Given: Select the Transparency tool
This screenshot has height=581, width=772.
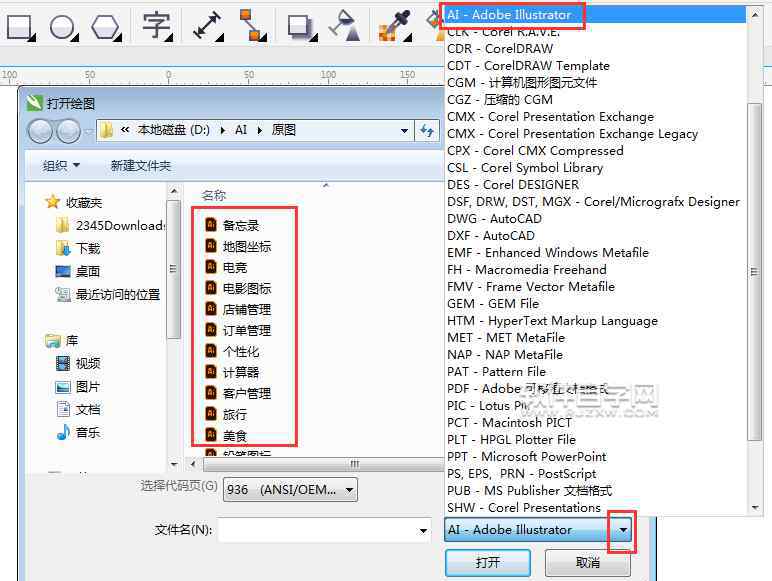Looking at the screenshot, I should (344, 25).
